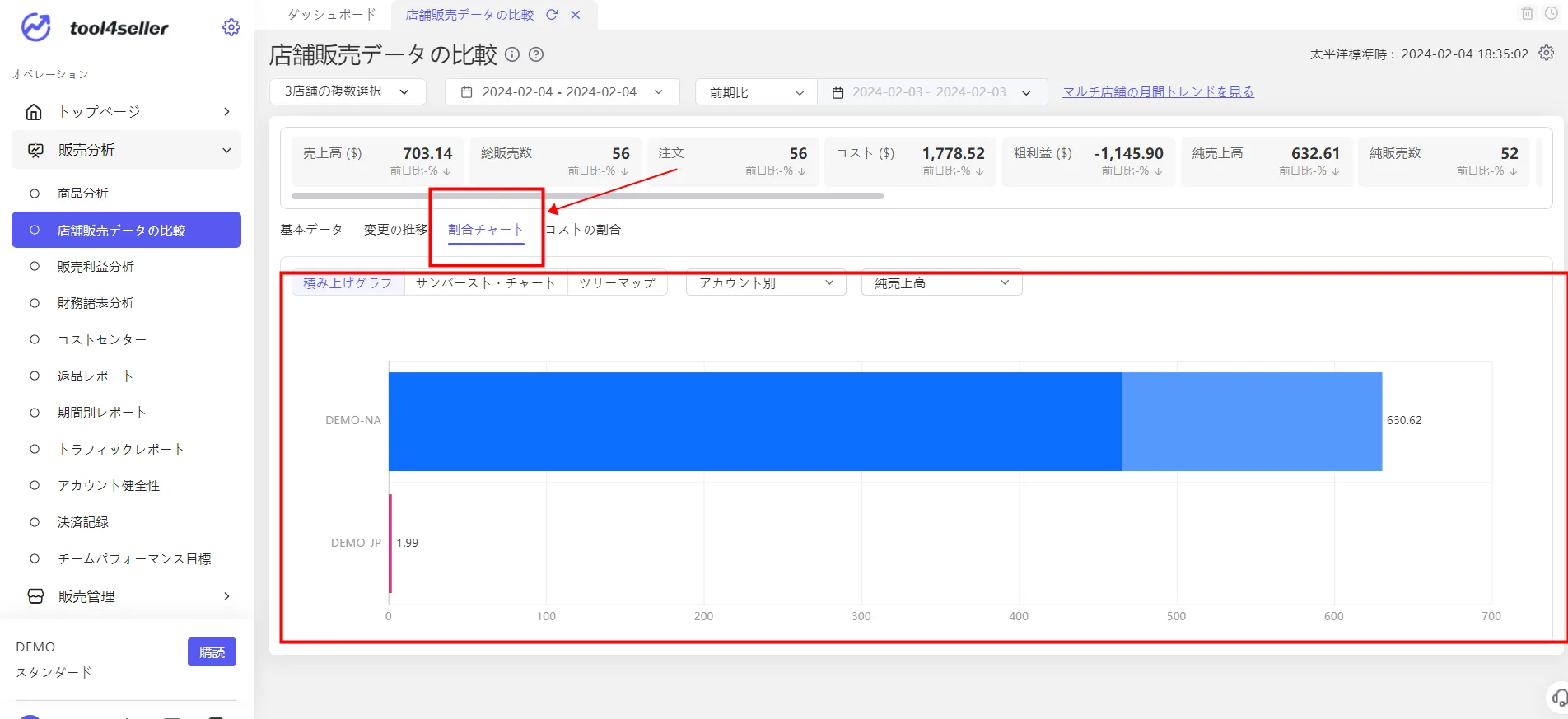1568x719 pixels.
Task: Click DEMO-JP axis label
Action: (356, 543)
